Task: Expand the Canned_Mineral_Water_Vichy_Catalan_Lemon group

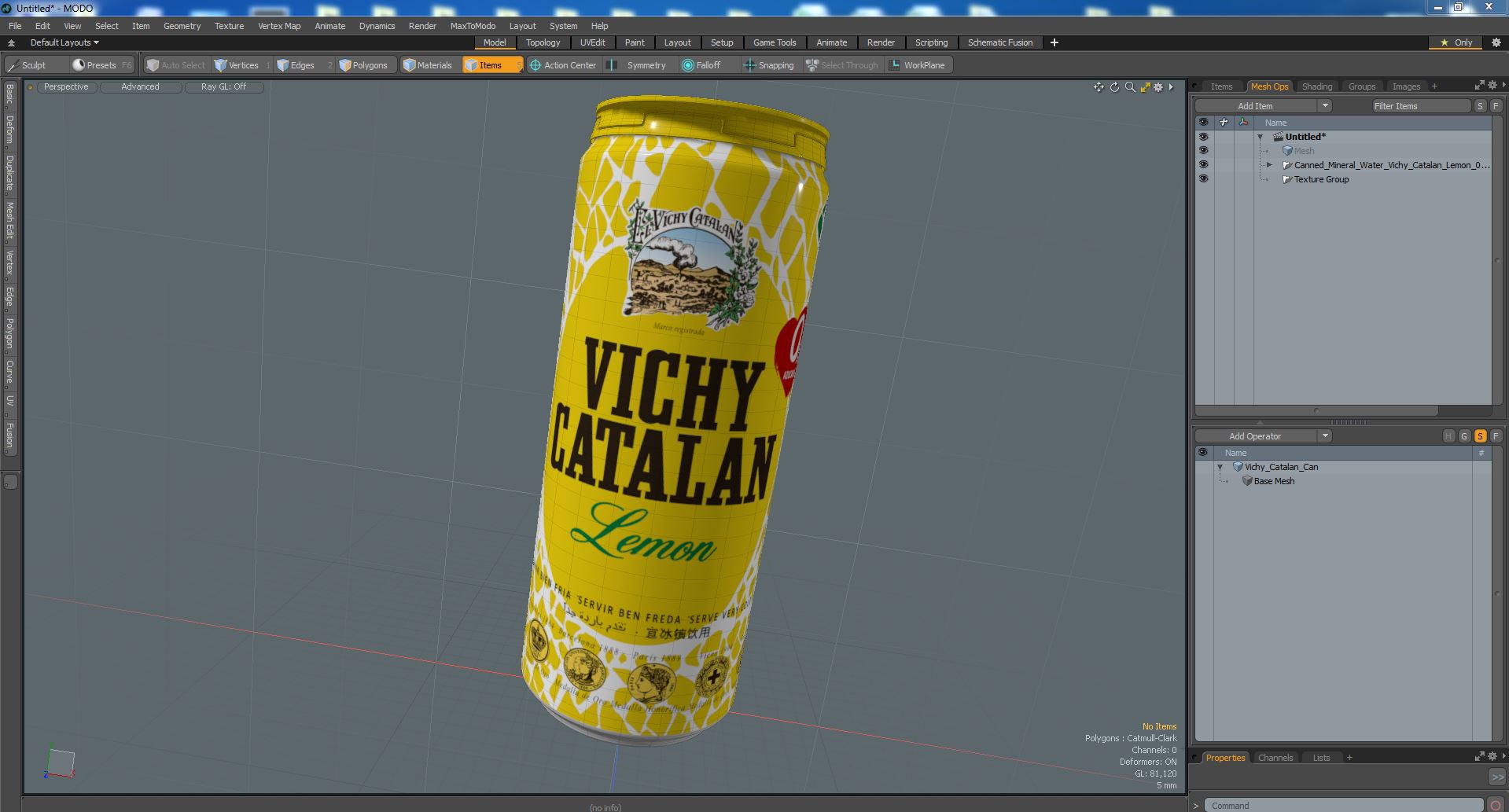Action: pyautogui.click(x=1269, y=165)
